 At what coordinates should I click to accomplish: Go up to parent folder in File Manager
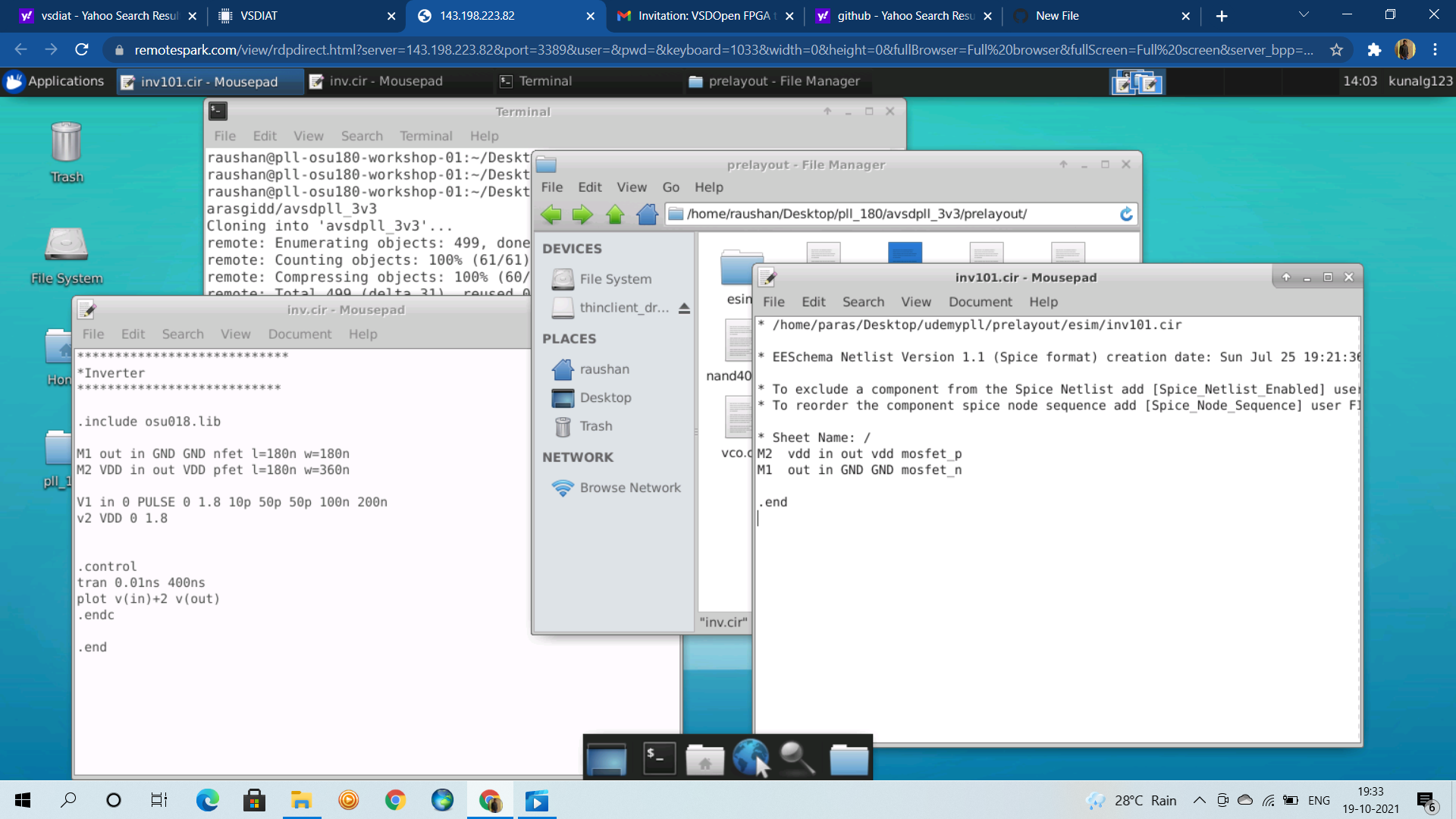(615, 215)
